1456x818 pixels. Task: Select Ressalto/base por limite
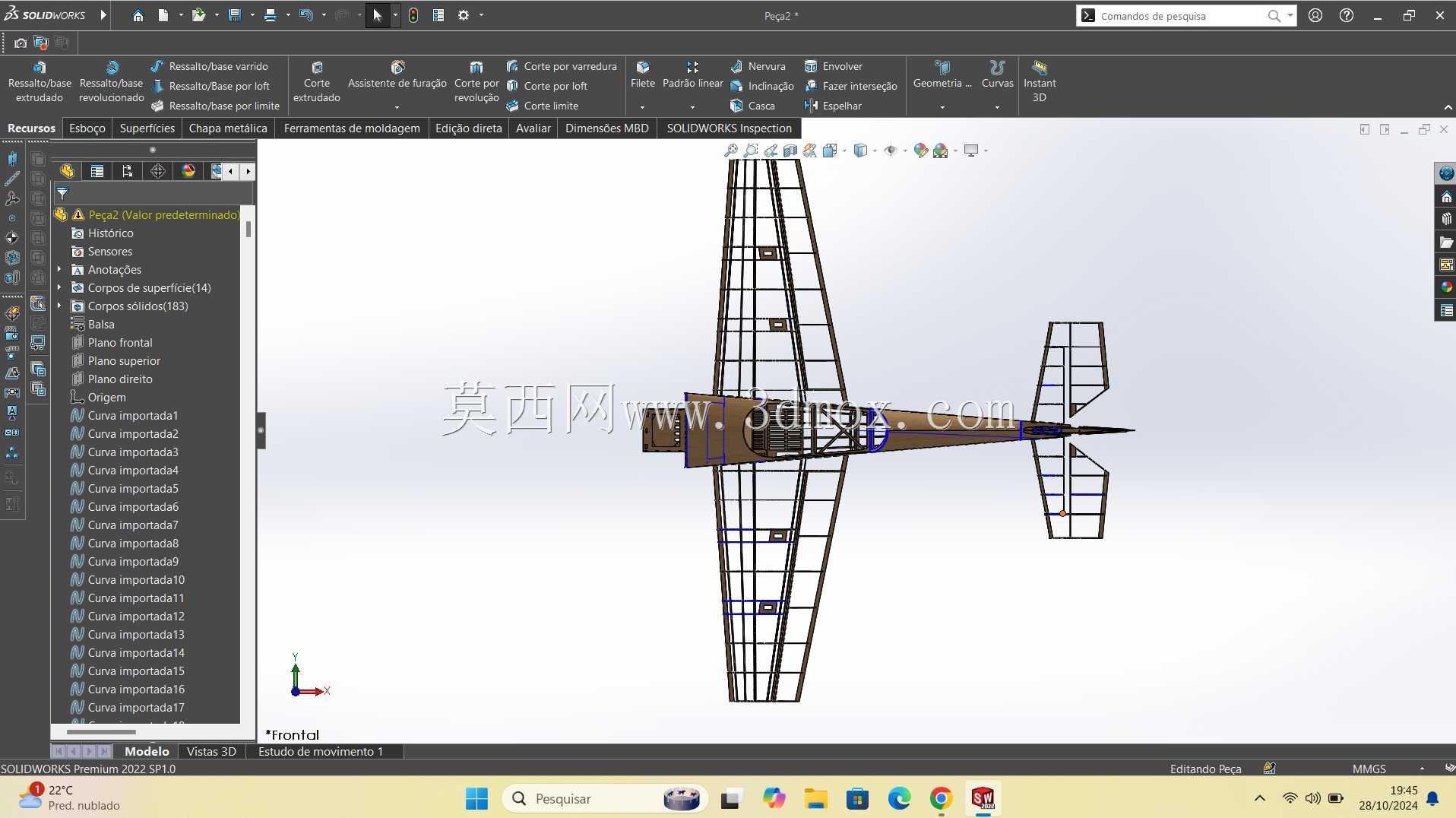(216, 106)
